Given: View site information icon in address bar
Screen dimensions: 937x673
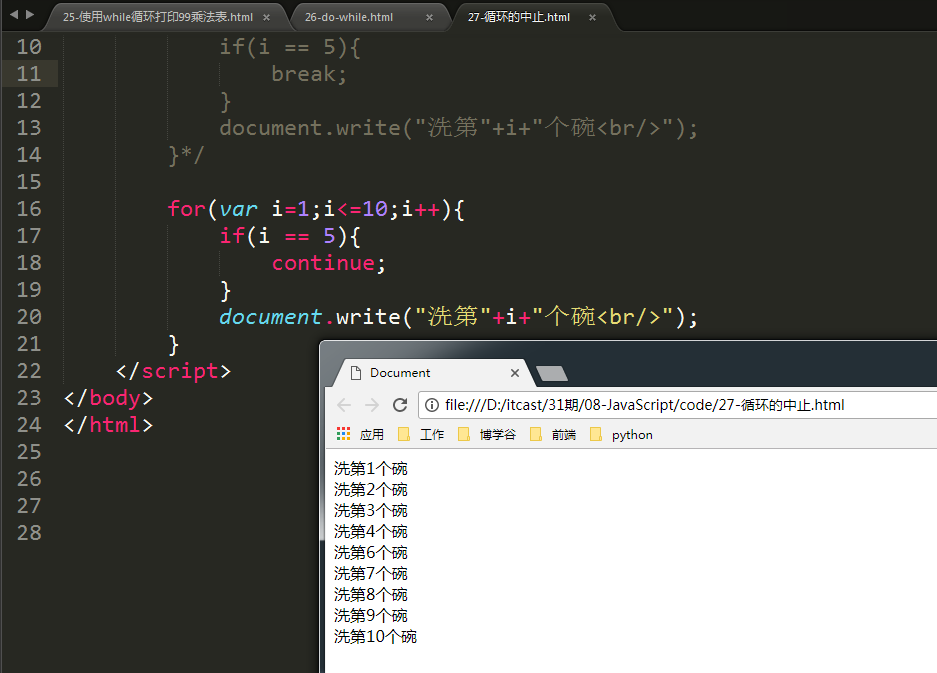Looking at the screenshot, I should (x=431, y=405).
